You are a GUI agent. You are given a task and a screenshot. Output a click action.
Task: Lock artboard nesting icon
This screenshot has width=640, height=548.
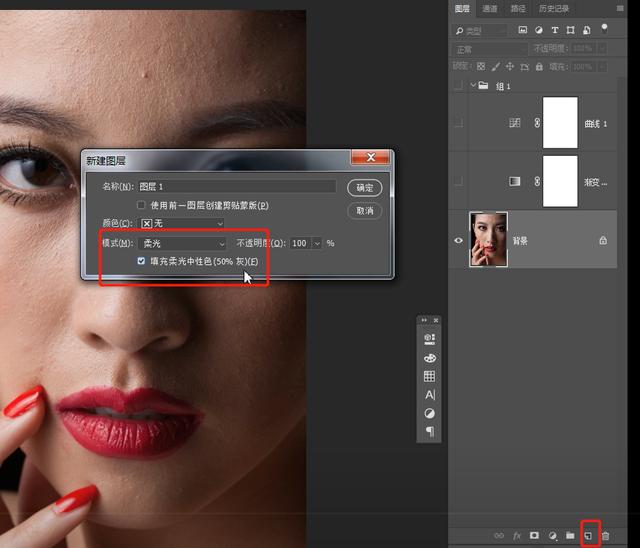click(x=524, y=66)
